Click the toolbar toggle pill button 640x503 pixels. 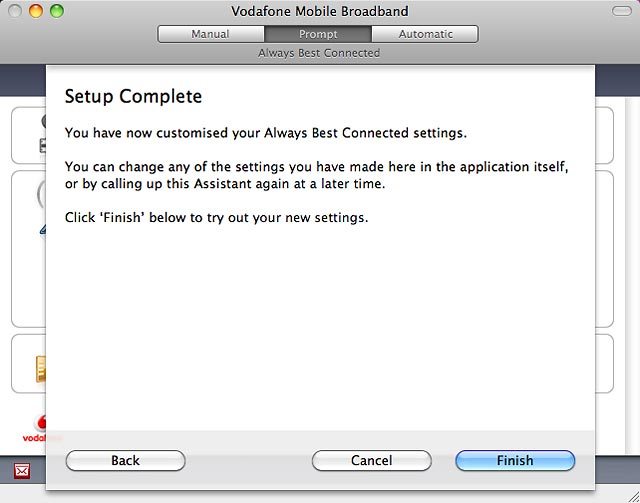(x=622, y=11)
